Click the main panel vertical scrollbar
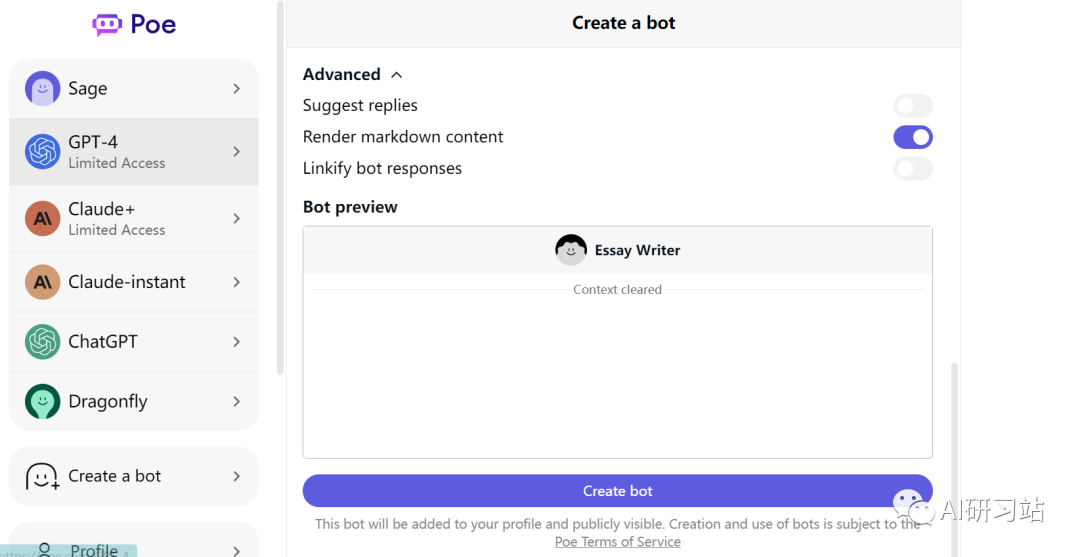 [955, 459]
